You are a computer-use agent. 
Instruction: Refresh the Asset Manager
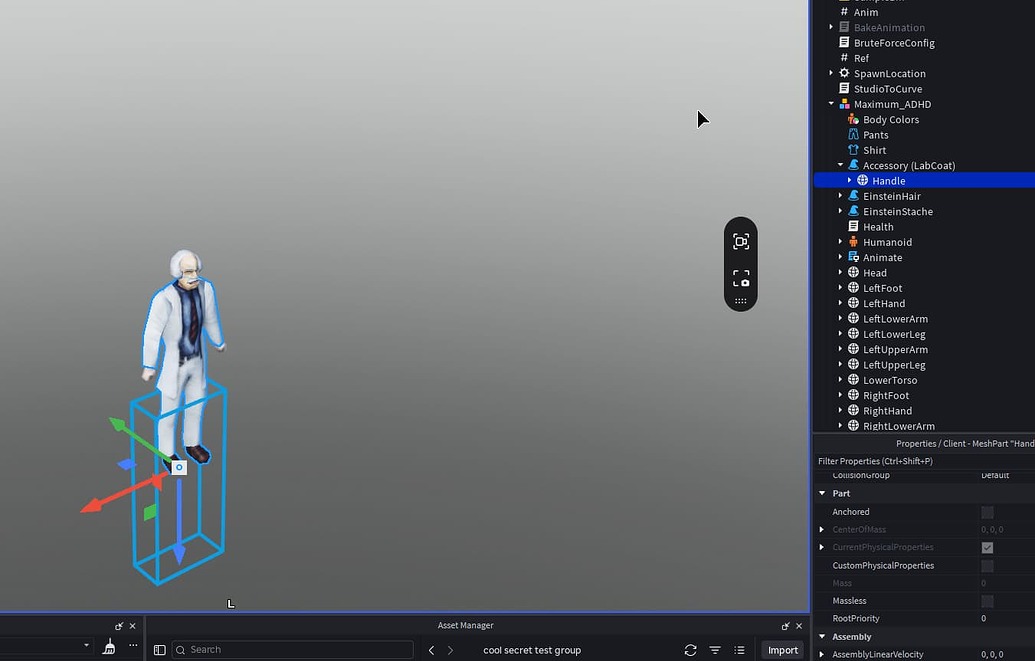[690, 650]
